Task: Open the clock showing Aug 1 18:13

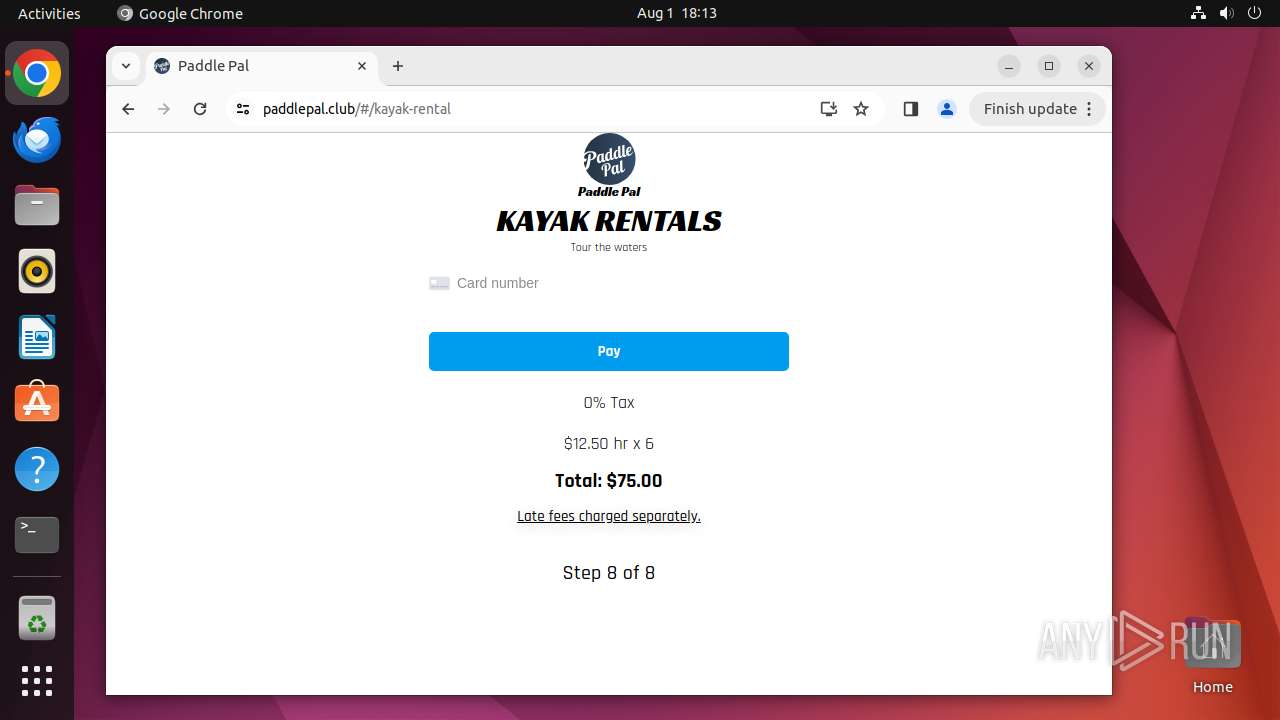Action: click(x=677, y=13)
